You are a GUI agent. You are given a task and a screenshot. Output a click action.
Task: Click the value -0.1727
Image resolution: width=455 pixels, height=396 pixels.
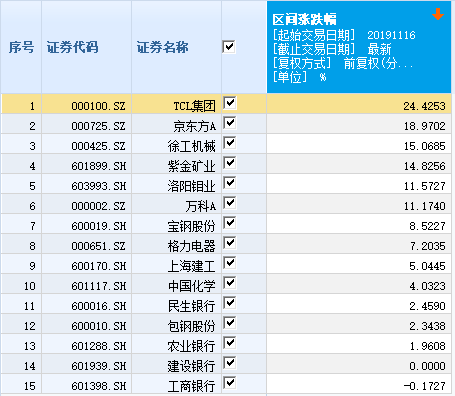[425, 386]
